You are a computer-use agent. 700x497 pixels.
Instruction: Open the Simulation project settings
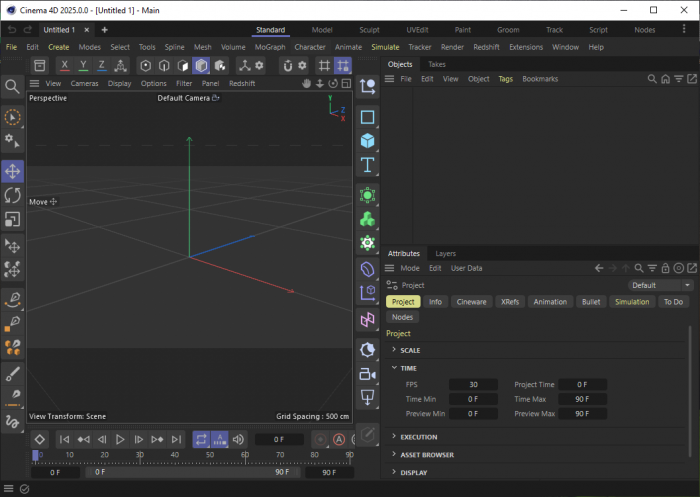pos(632,301)
